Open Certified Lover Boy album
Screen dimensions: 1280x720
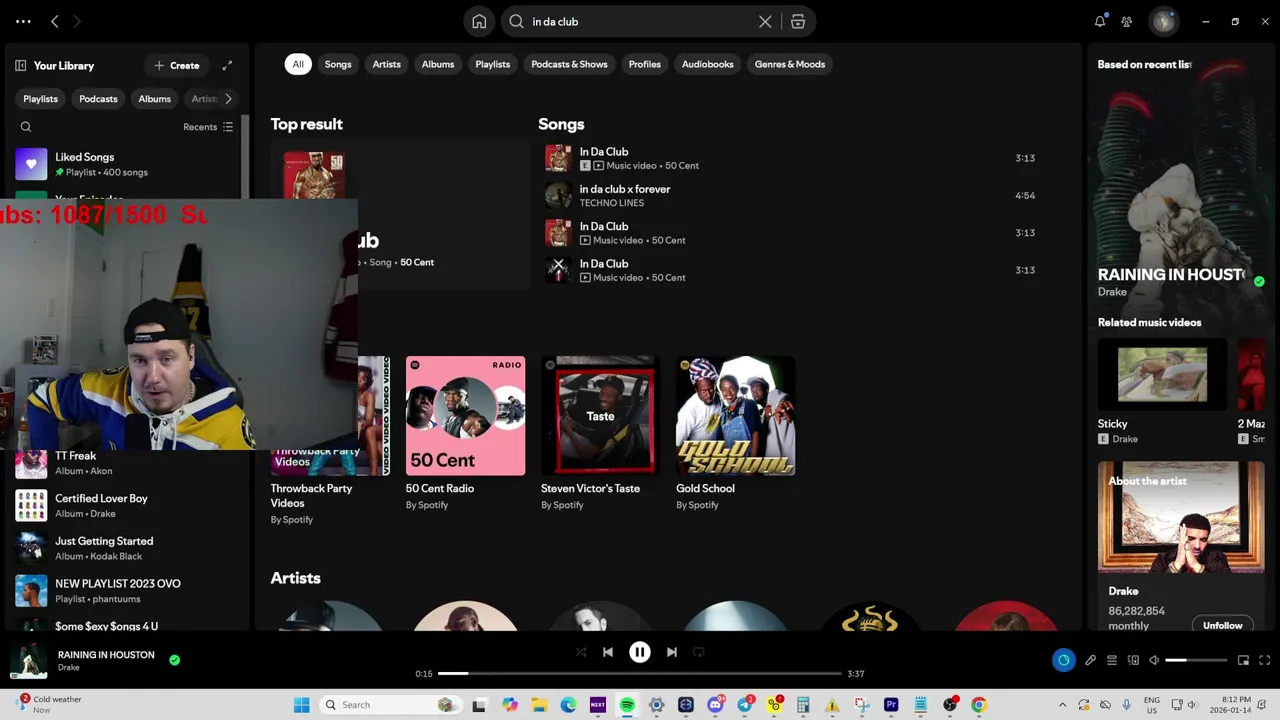click(x=125, y=505)
